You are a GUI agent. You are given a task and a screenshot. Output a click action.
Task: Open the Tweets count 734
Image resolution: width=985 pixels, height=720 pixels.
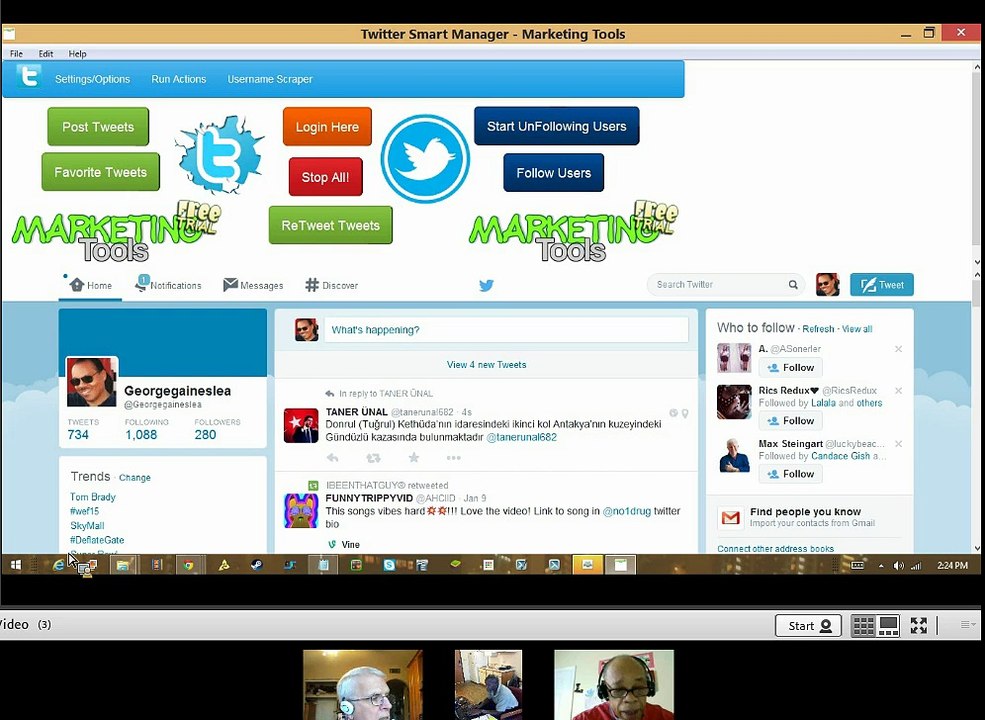coord(78,434)
